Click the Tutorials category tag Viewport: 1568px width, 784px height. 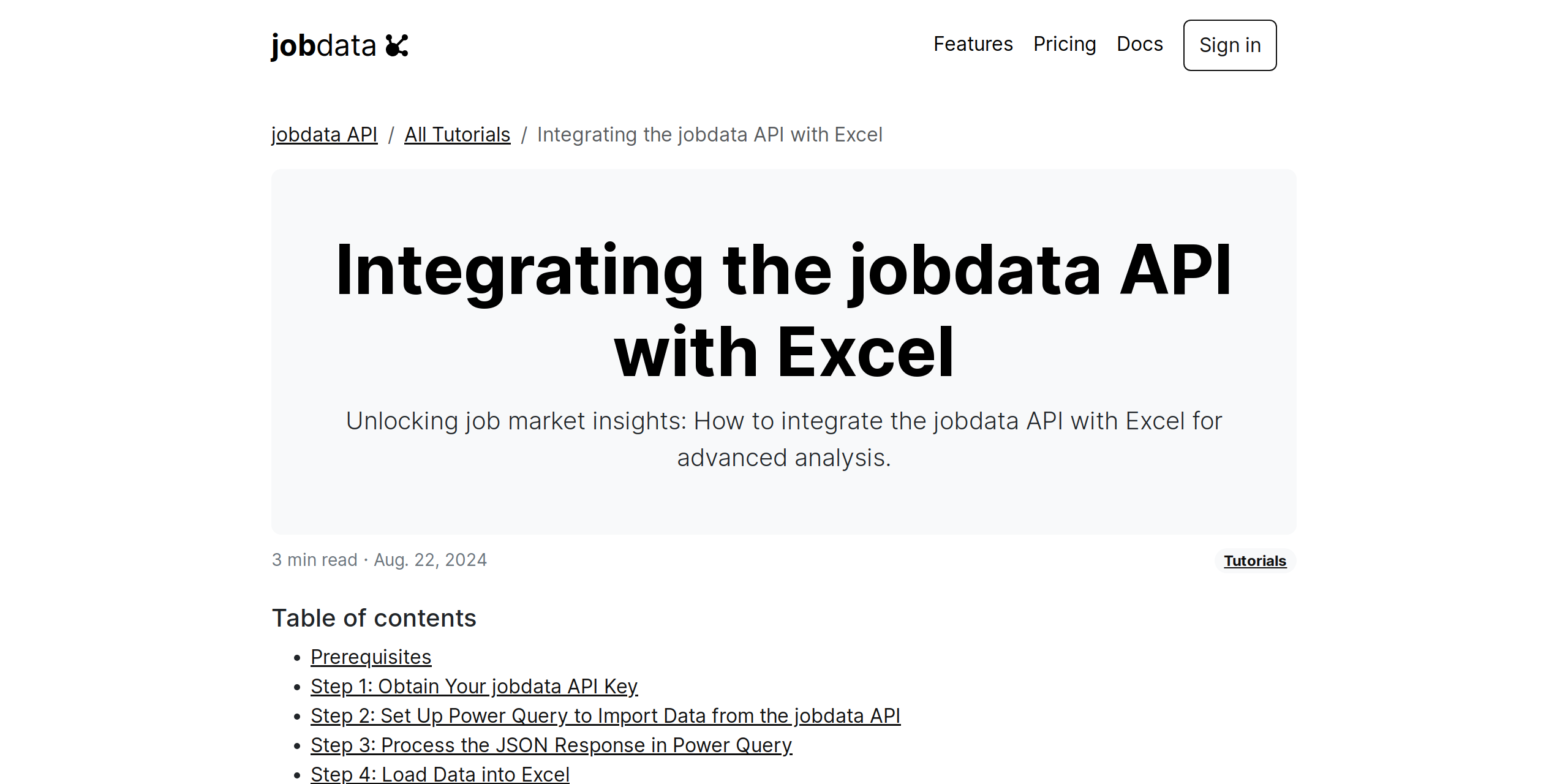(x=1254, y=560)
